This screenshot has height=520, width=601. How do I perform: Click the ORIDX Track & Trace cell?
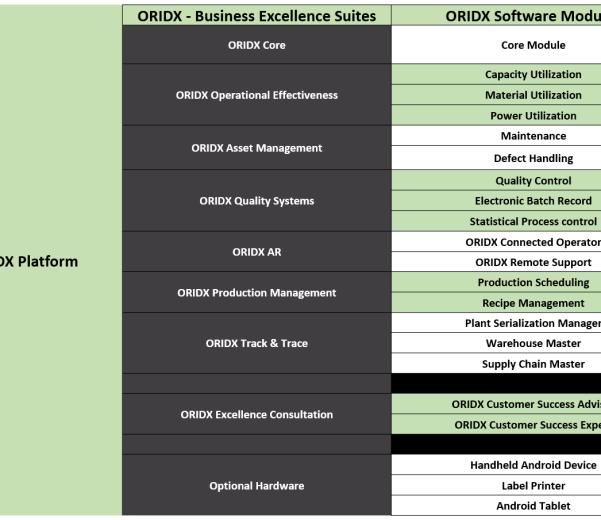[x=256, y=343]
